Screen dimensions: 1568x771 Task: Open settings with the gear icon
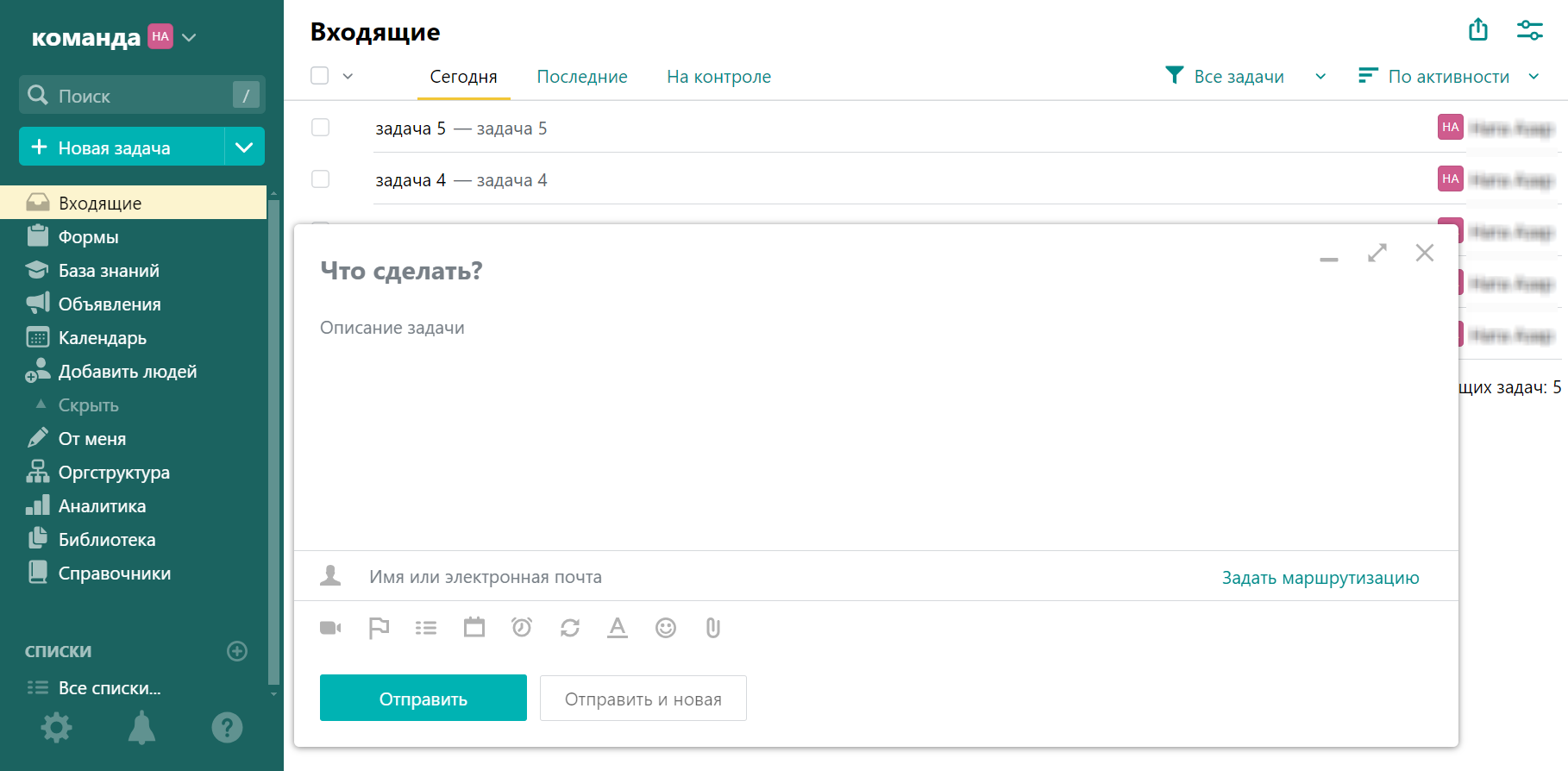tap(57, 728)
